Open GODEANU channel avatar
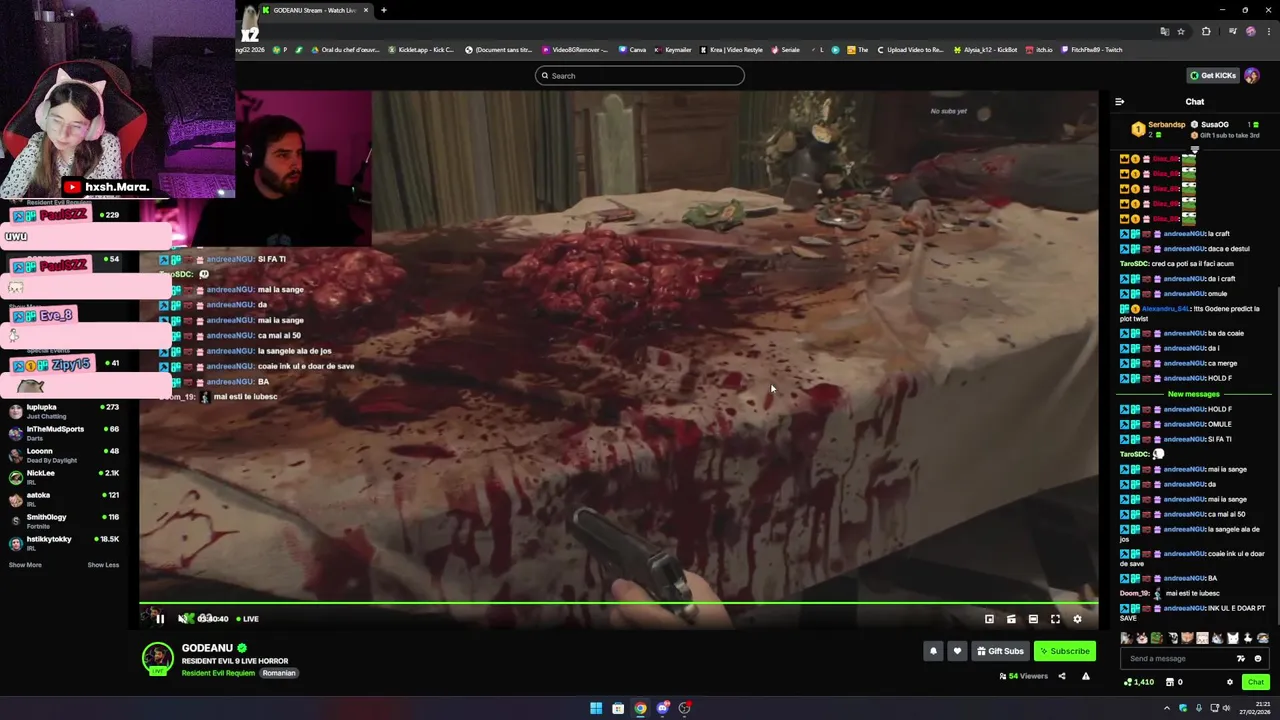1280x720 pixels. [x=157, y=658]
